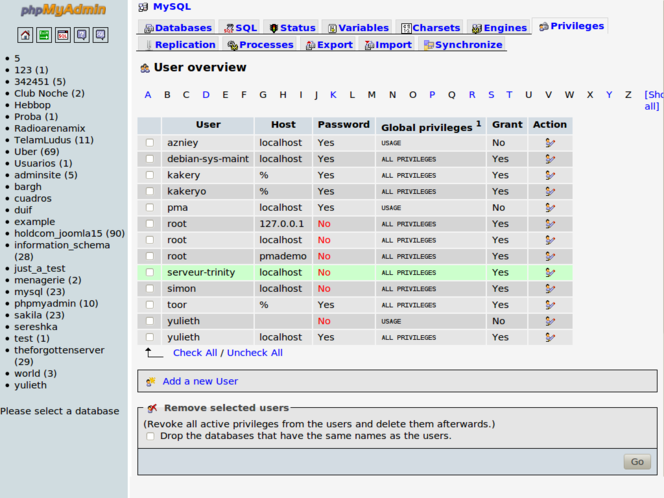Click Add a new User link

200,381
